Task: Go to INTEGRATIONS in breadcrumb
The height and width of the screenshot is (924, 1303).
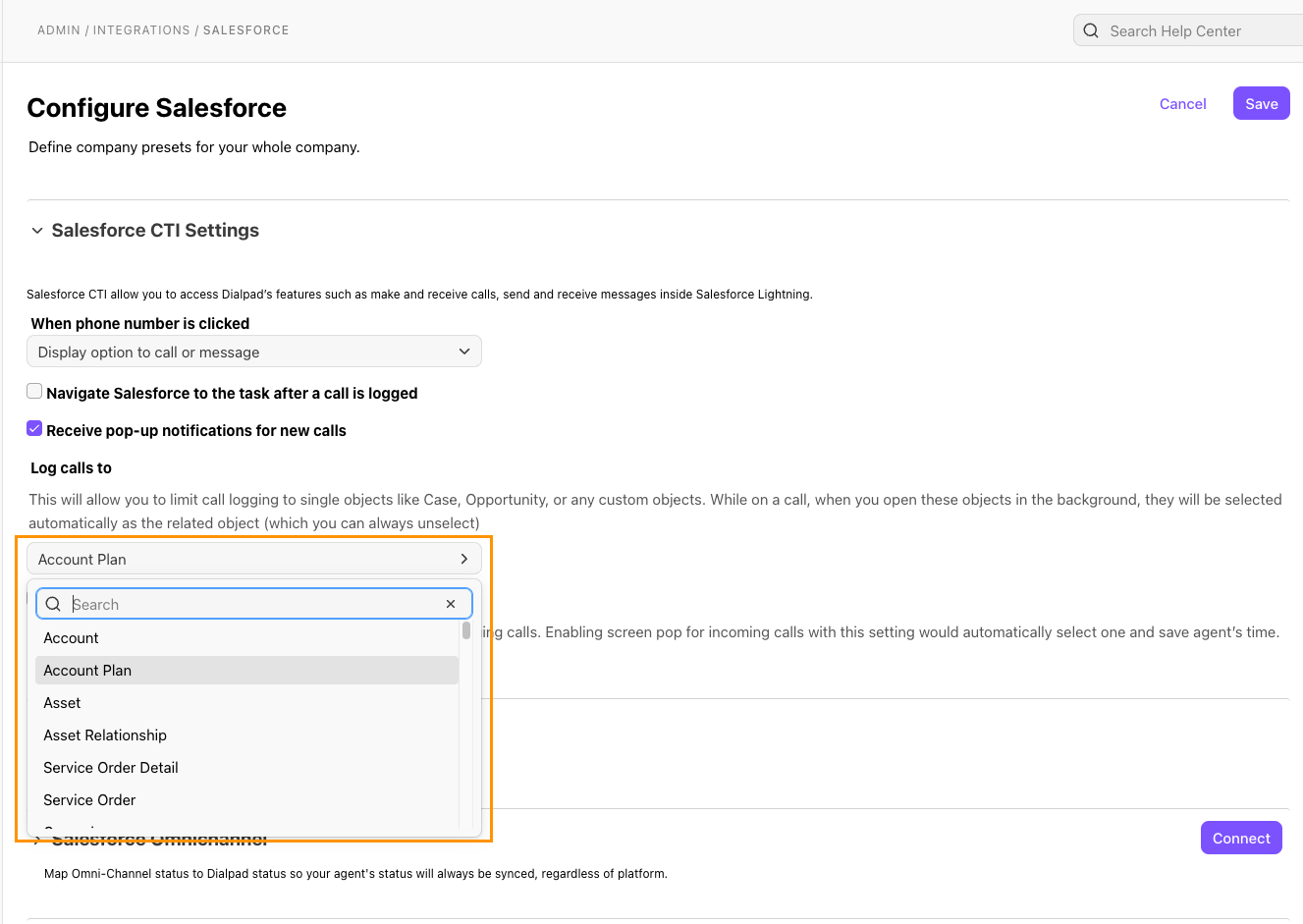Action: tap(141, 30)
